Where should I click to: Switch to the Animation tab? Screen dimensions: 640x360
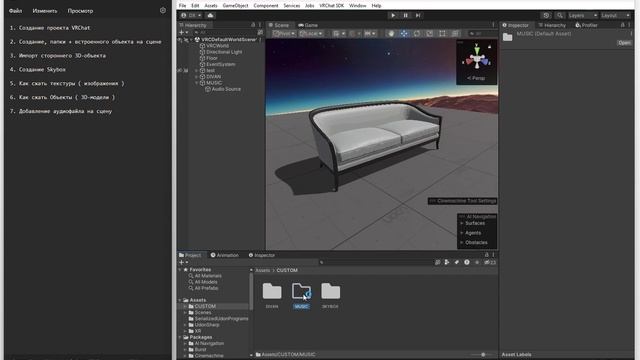pos(224,255)
